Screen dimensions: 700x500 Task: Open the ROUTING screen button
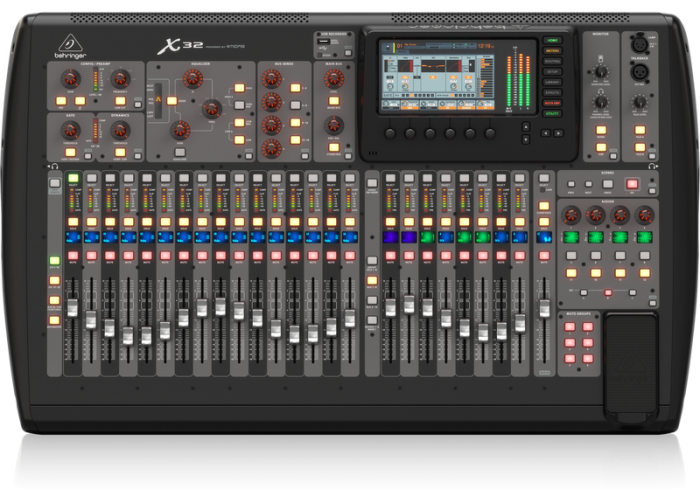pos(552,61)
